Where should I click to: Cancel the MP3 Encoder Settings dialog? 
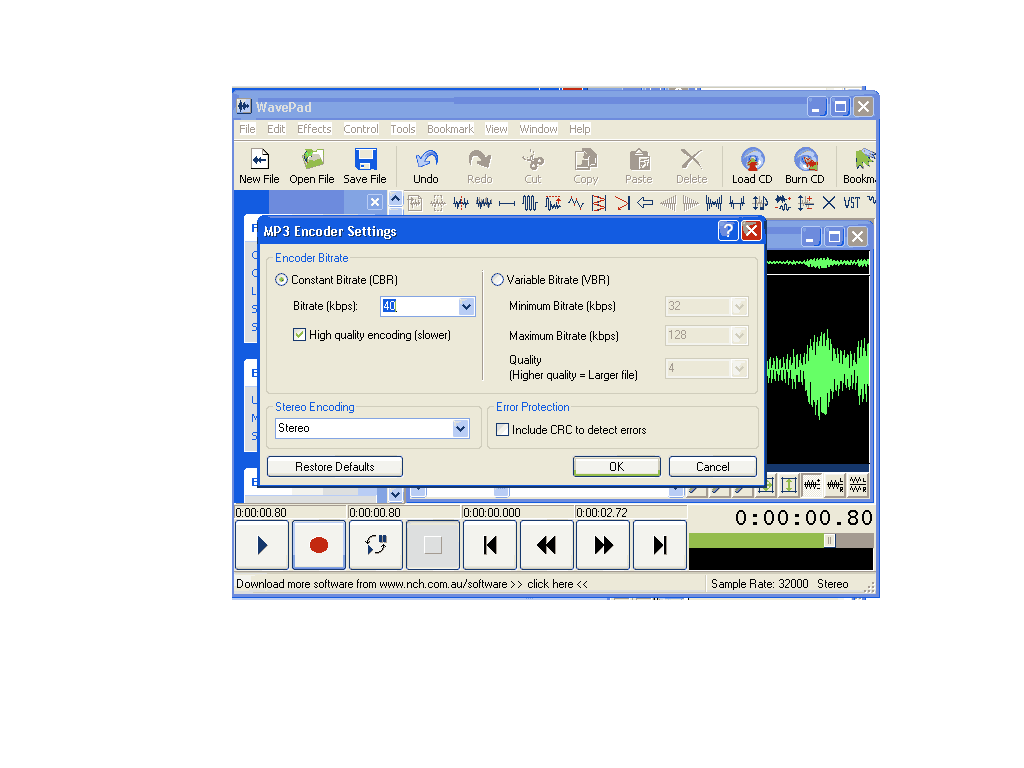coord(712,467)
